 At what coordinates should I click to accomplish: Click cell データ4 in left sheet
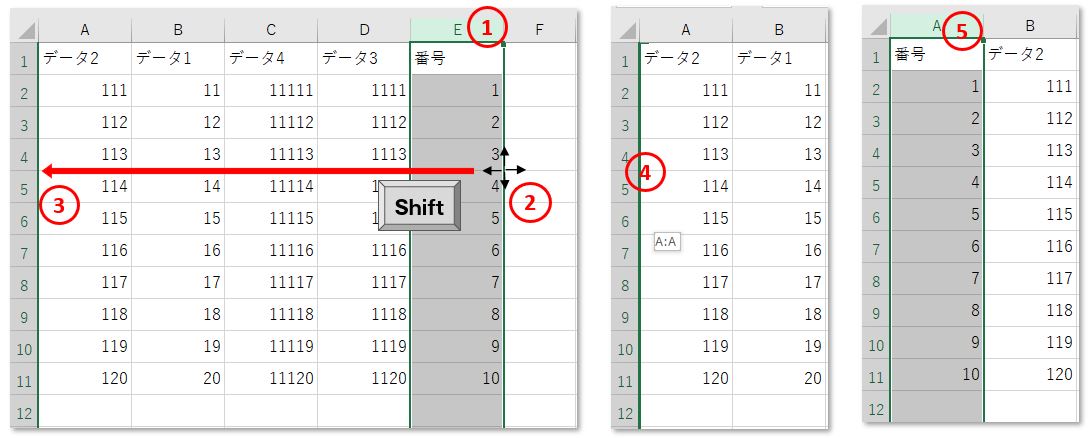pos(271,58)
